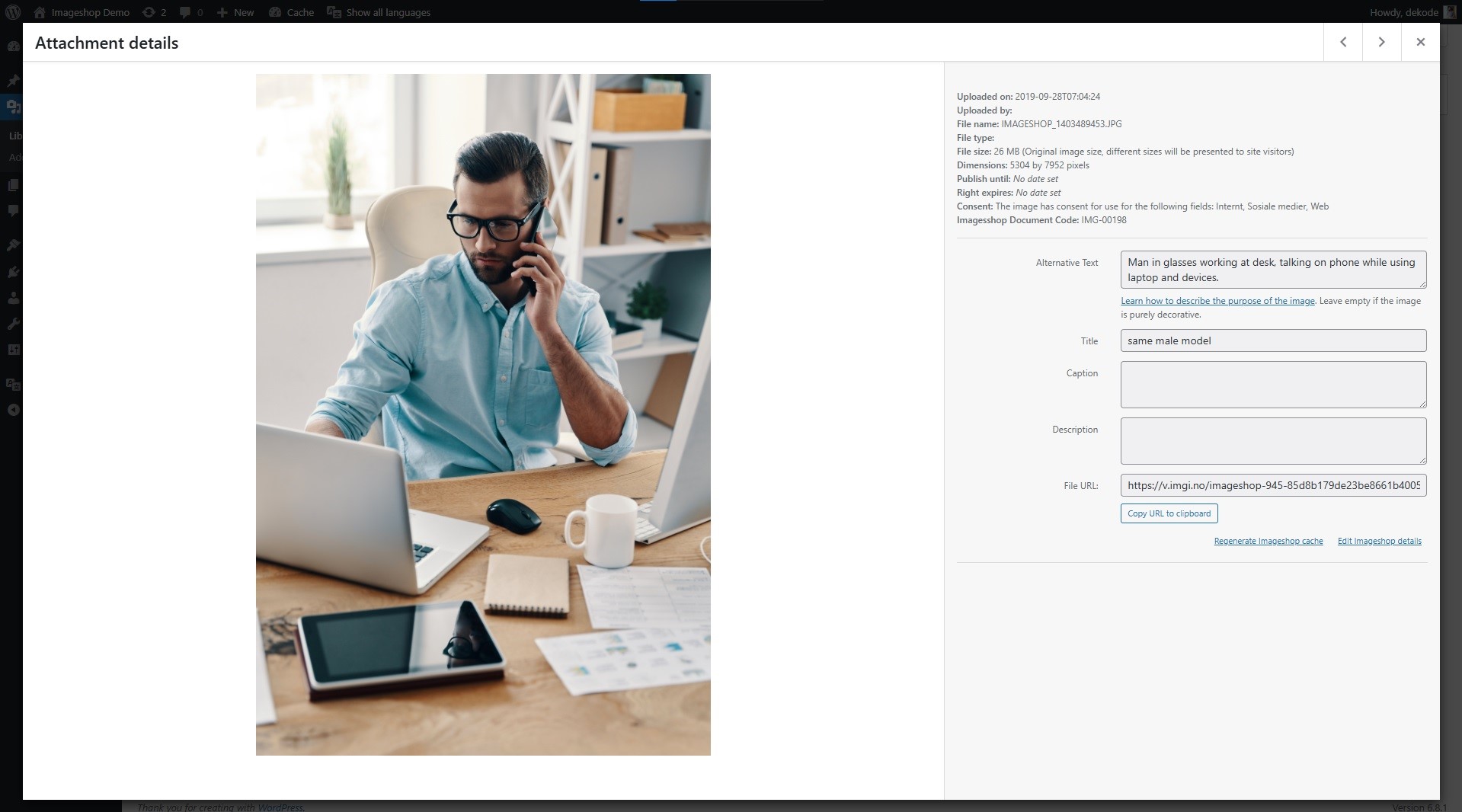The width and height of the screenshot is (1462, 812).
Task: Open the Learn how to describe the purpose link
Action: pos(1217,301)
